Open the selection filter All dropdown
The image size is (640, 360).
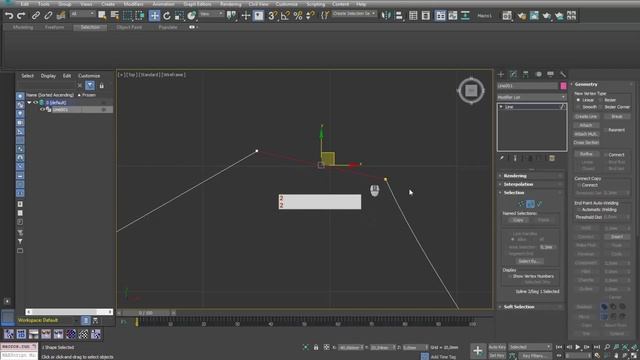82,14
